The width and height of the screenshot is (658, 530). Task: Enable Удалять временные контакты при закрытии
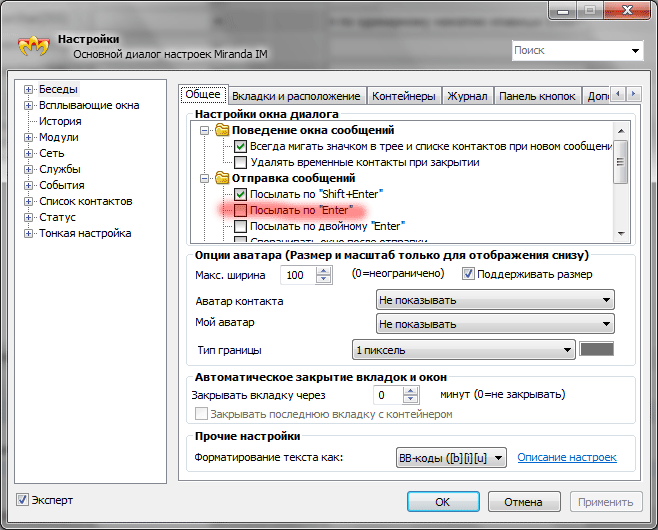tap(240, 162)
